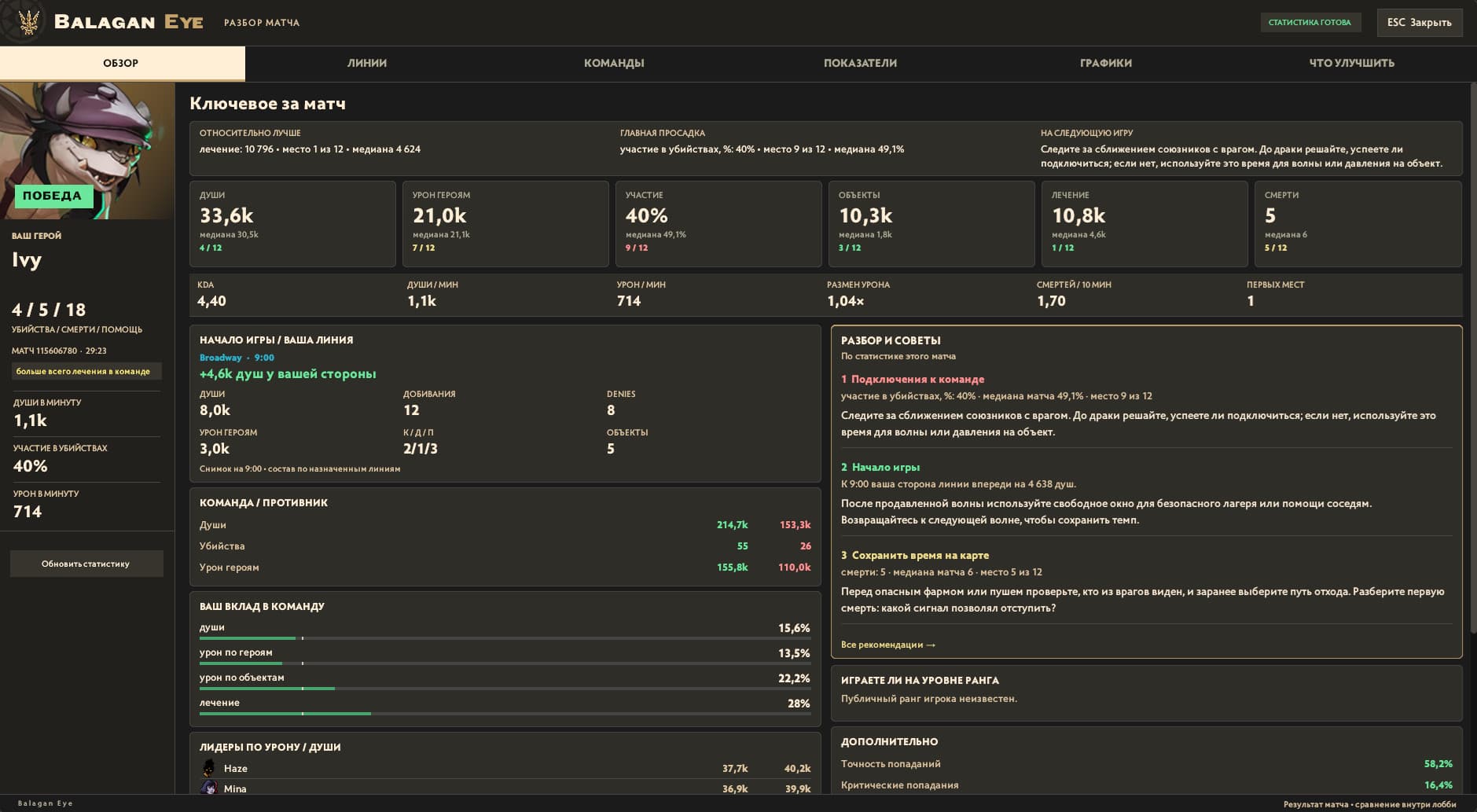Open the КОМАНДЫ tab
This screenshot has width=1477, height=812.
point(614,63)
